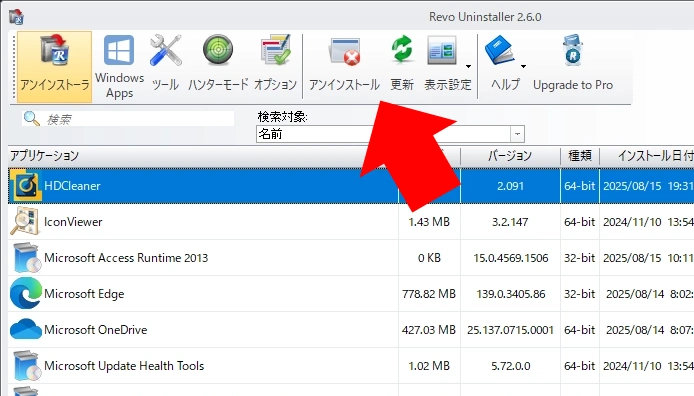Screen dimensions: 694x396
Task: Open Options (オプション) checklist icon
Action: pyautogui.click(x=275, y=50)
